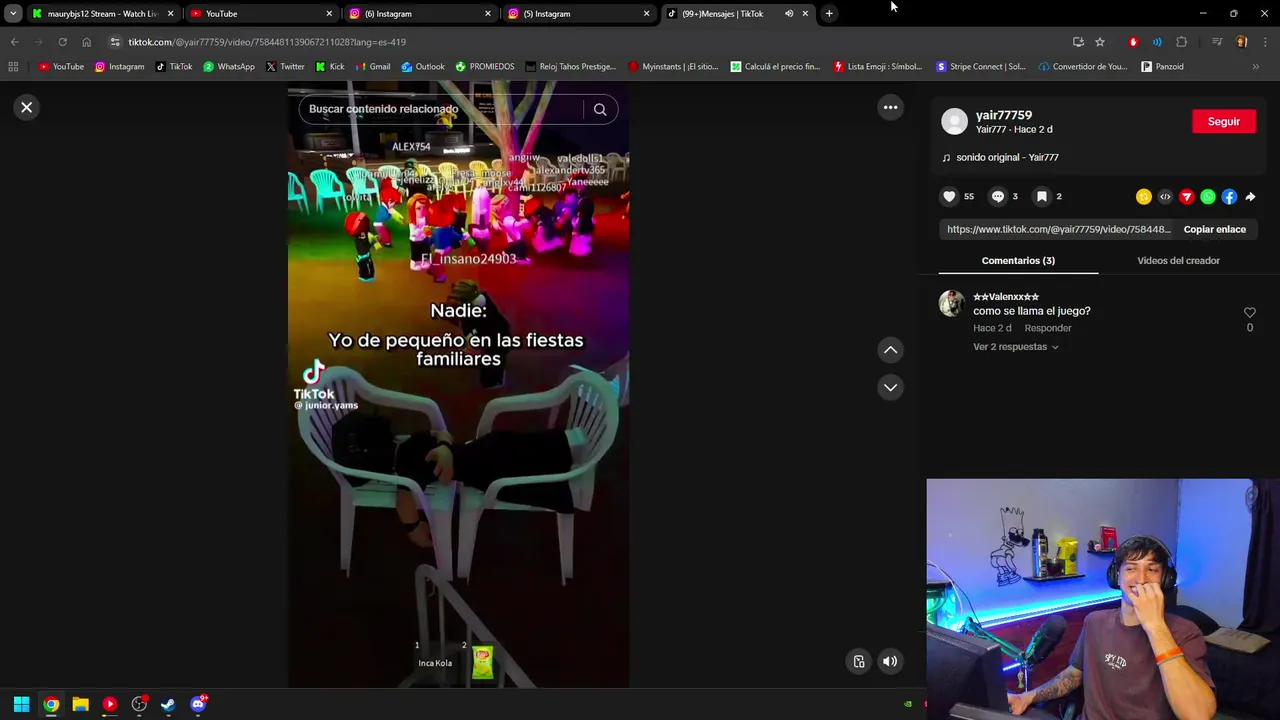The height and width of the screenshot is (720, 1280).
Task: Open PROMIEDOS bookmark
Action: [485, 67]
